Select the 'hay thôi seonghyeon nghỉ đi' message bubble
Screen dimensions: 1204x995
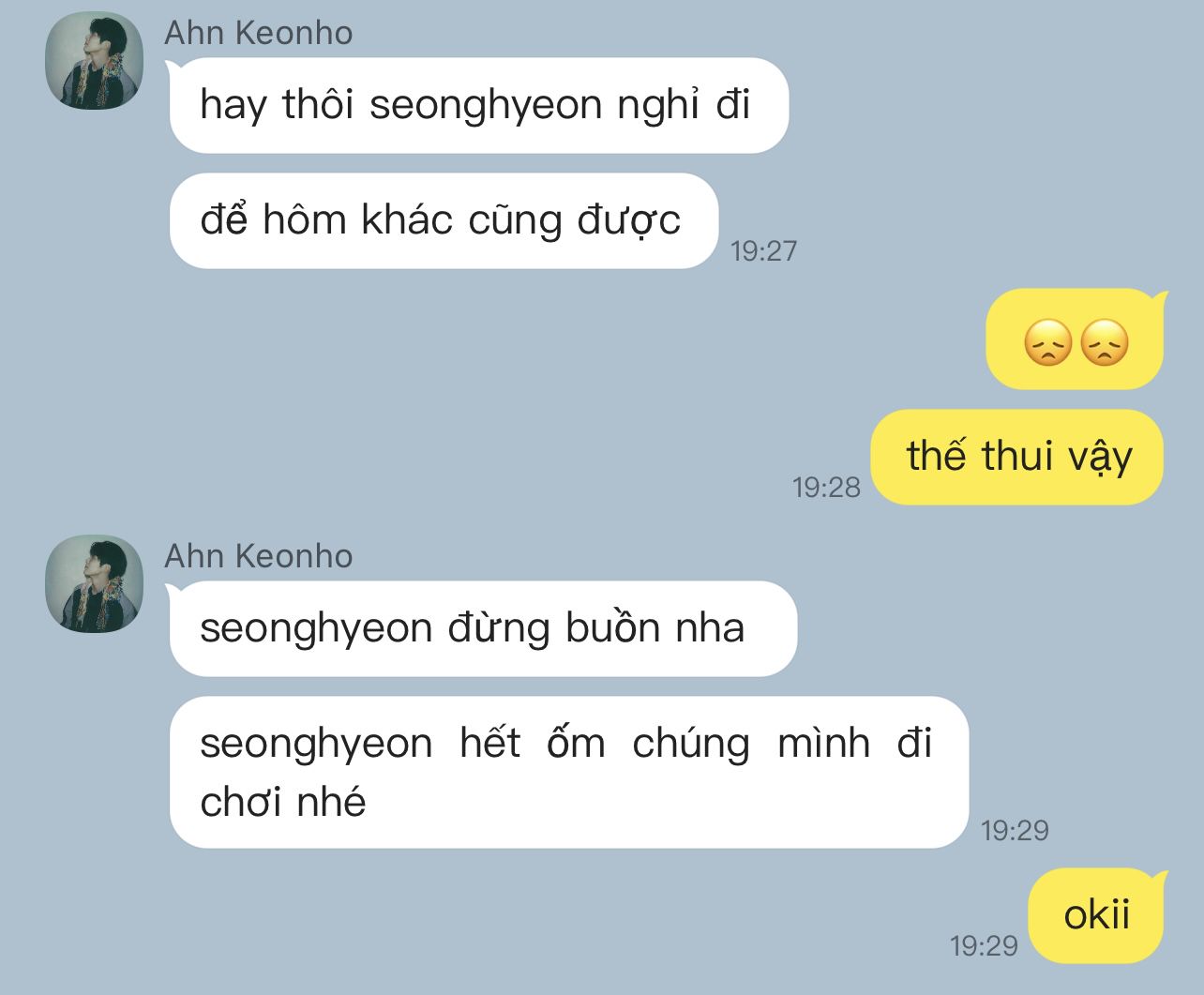click(479, 105)
